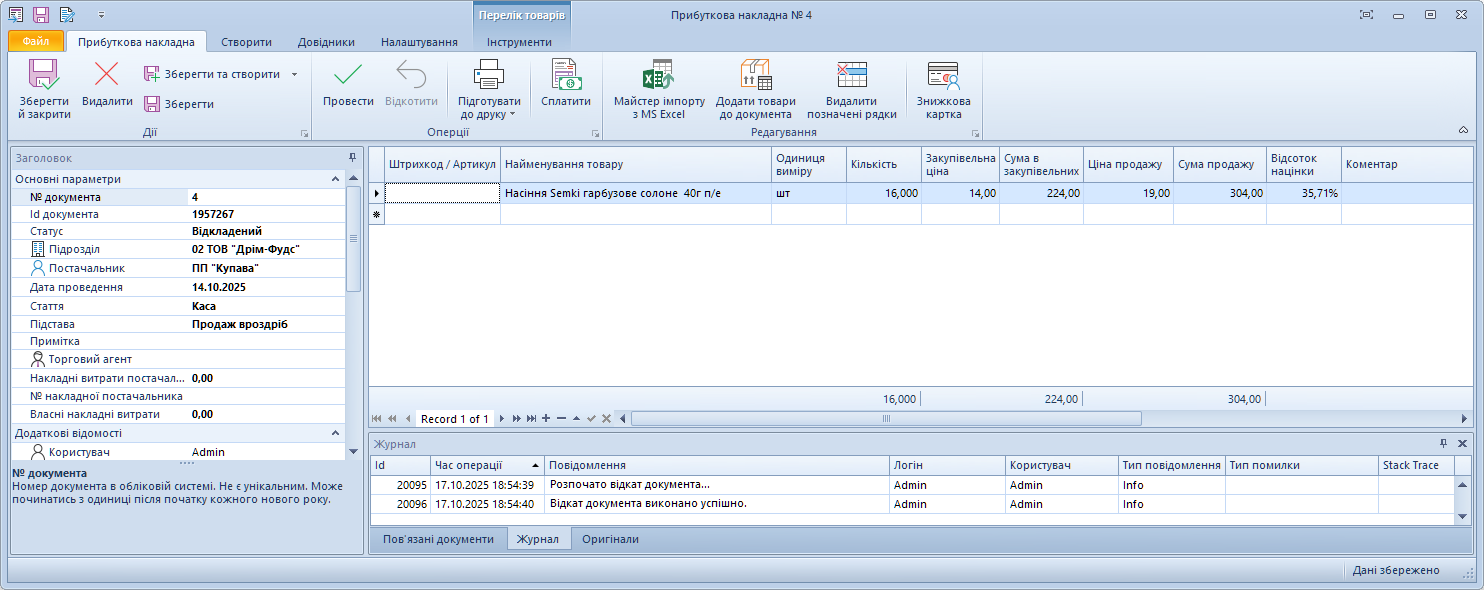Toggle the pin on the Журнал panel

pyautogui.click(x=1443, y=443)
